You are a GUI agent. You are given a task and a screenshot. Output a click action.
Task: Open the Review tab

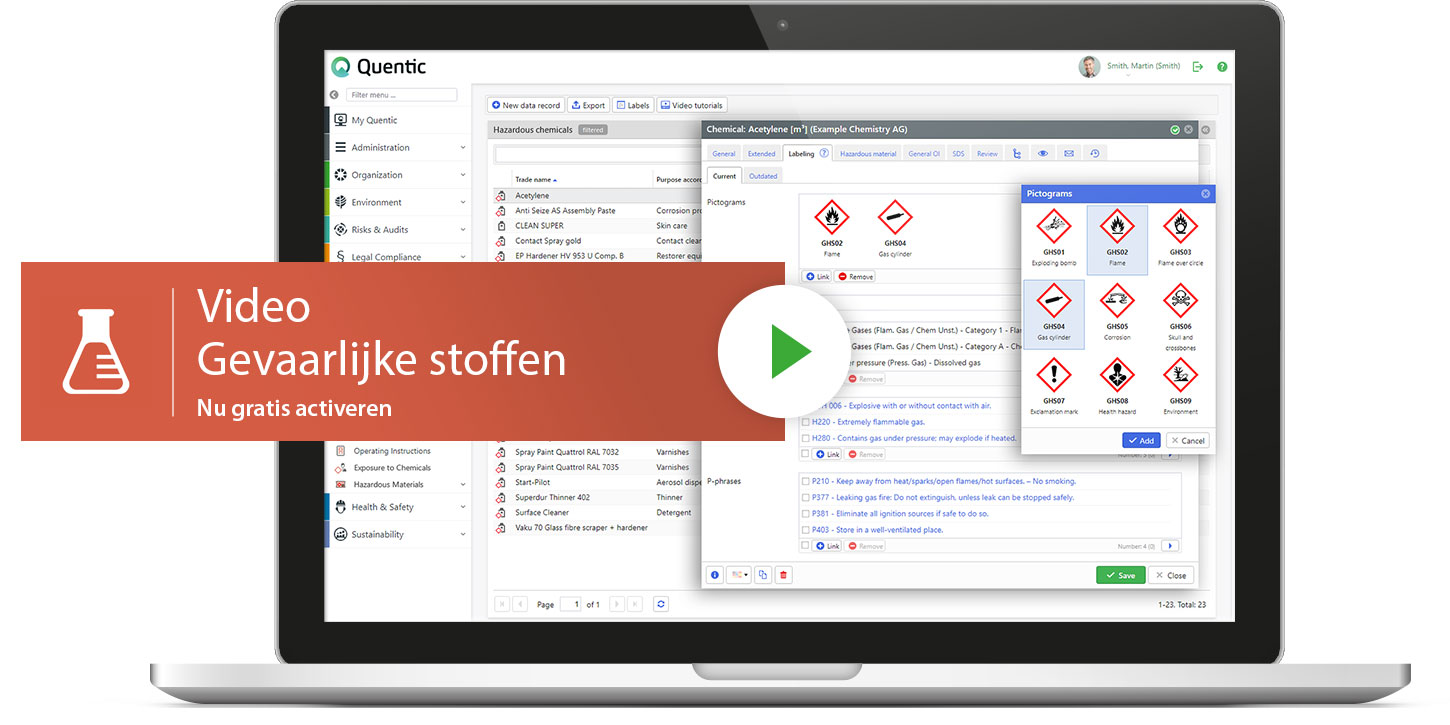pyautogui.click(x=987, y=154)
